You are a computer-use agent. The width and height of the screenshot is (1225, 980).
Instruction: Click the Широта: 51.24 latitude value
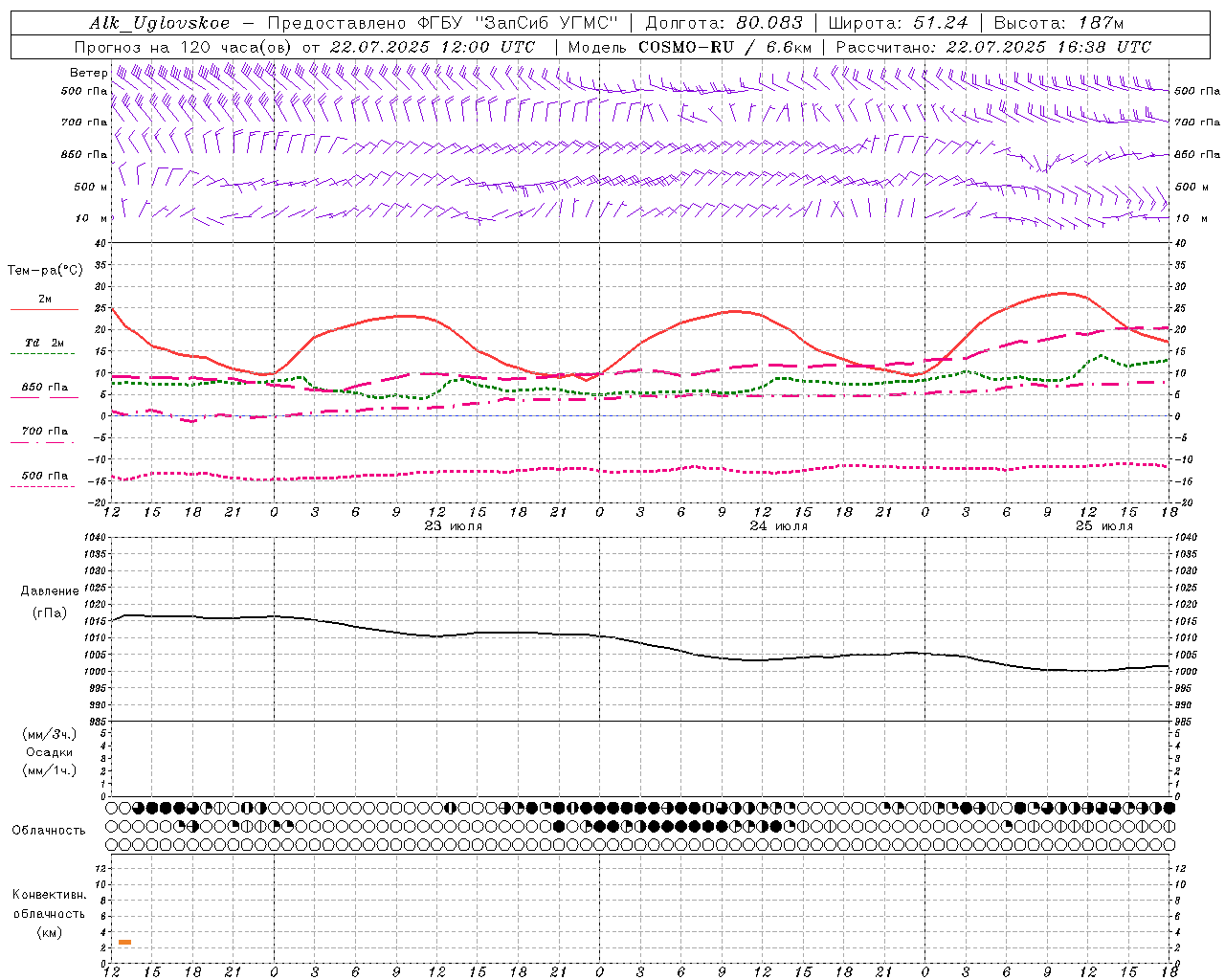tap(898, 23)
